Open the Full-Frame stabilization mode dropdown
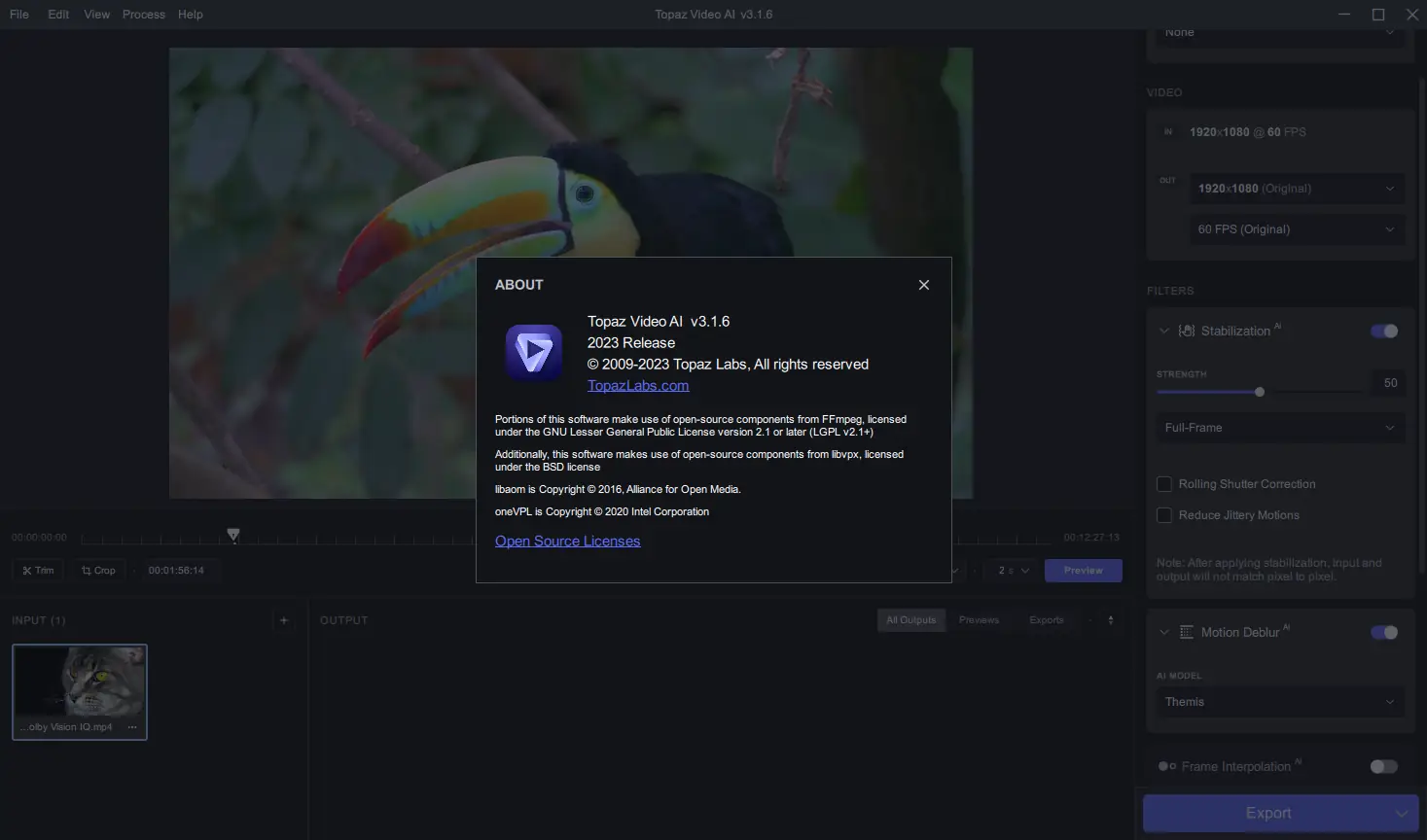 point(1280,428)
